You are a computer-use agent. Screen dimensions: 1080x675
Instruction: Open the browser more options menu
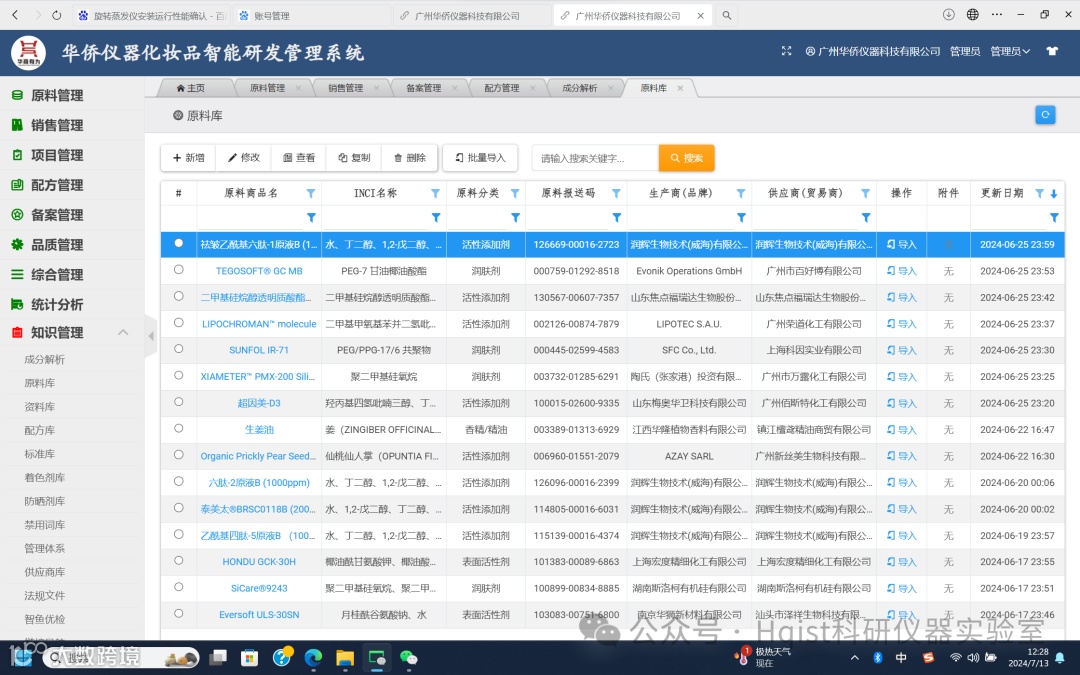pyautogui.click(x=997, y=14)
